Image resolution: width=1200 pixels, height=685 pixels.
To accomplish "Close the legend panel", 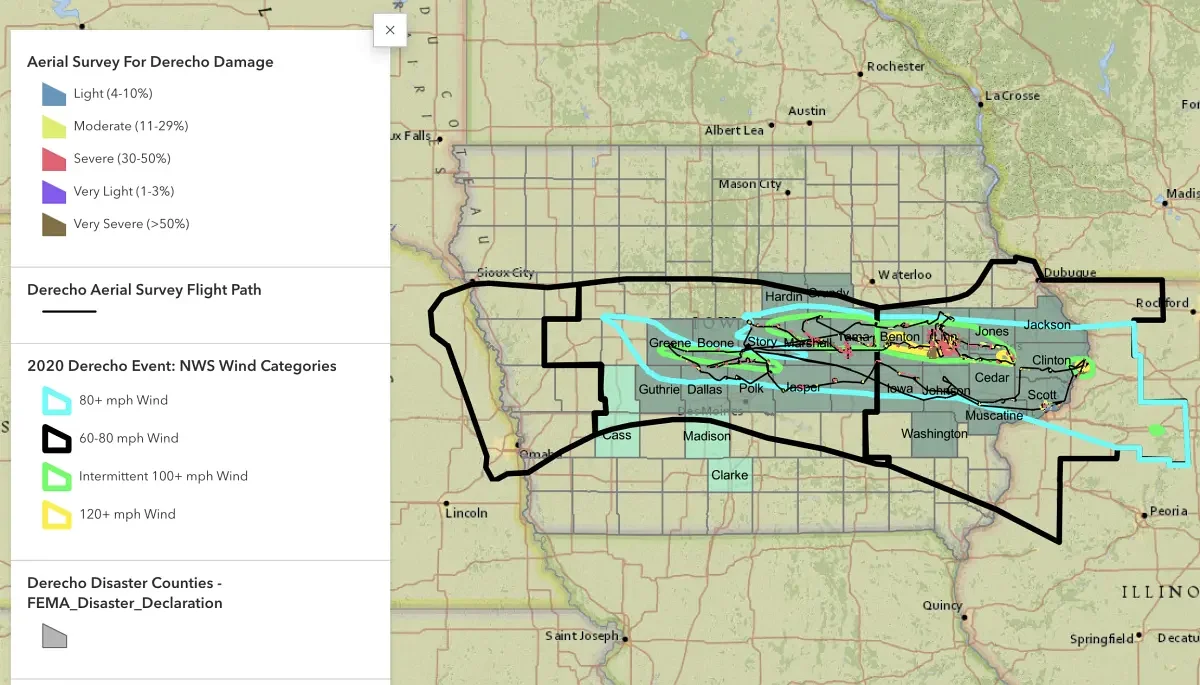I will (x=390, y=30).
